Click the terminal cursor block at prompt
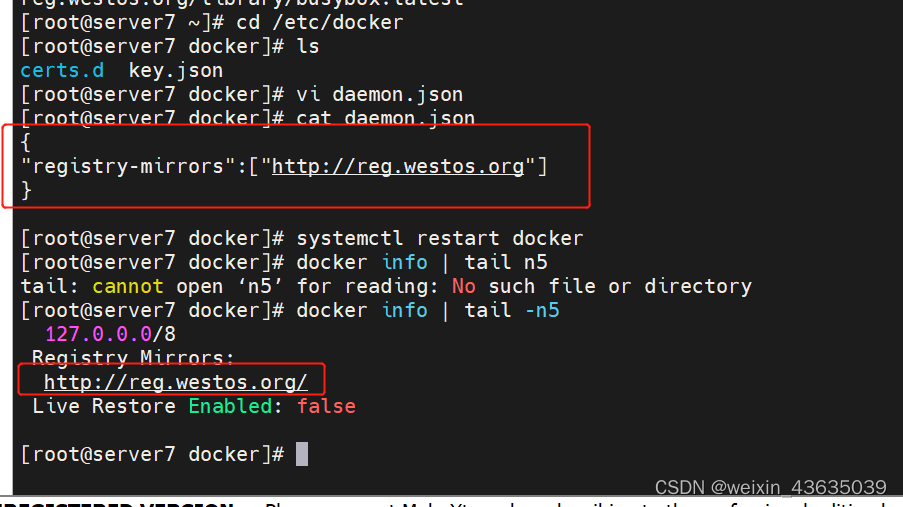Image resolution: width=903 pixels, height=507 pixels. 302,454
